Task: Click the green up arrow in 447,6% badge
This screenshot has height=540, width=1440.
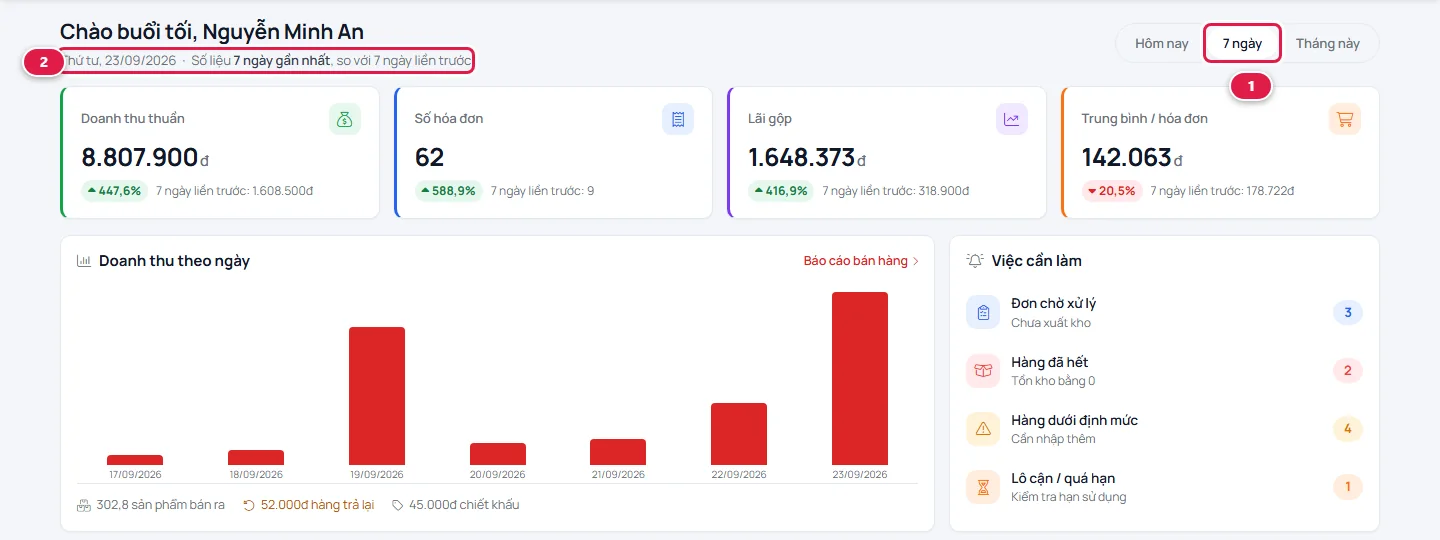Action: coord(92,190)
